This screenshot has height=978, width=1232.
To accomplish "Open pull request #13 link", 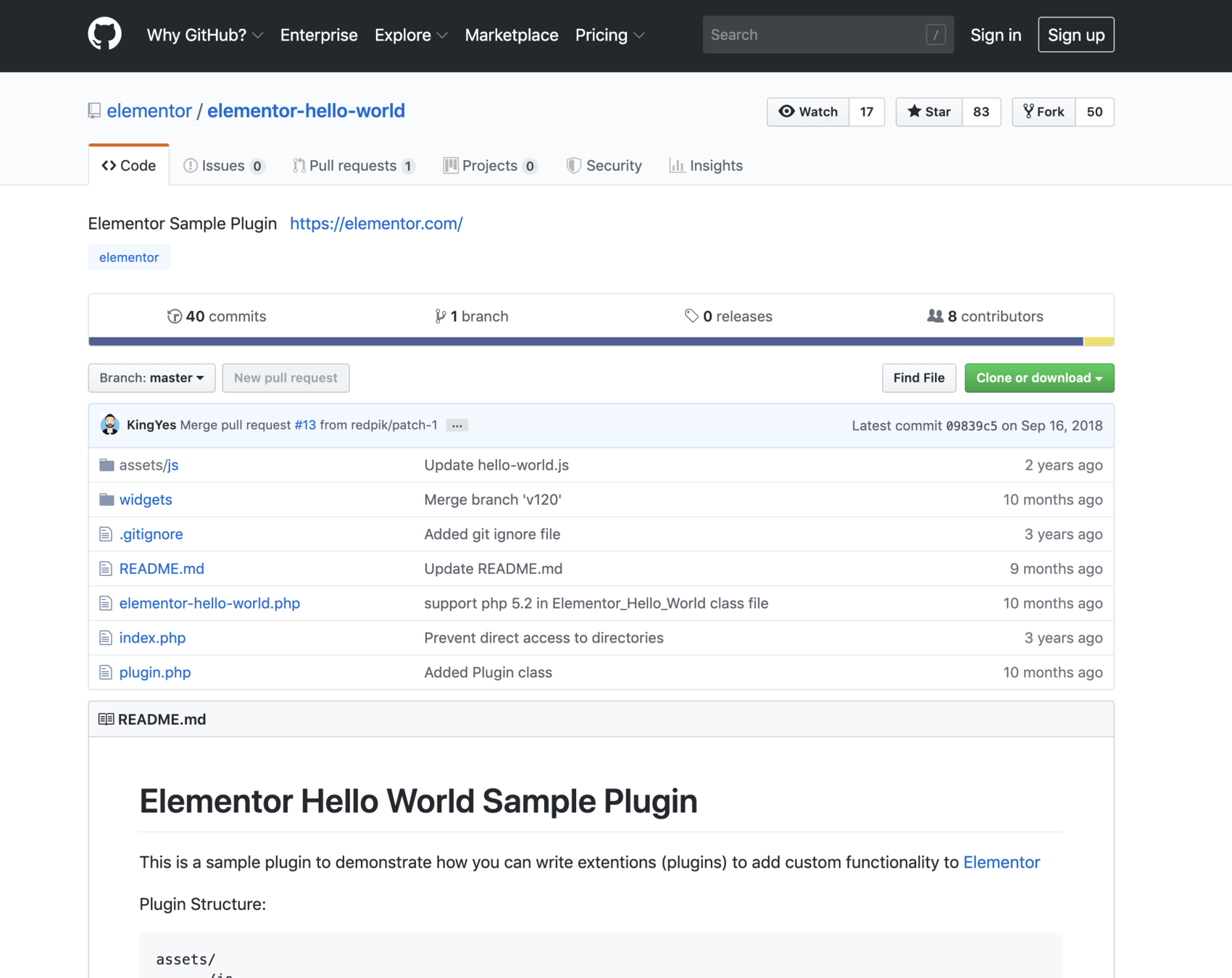I will pos(305,425).
